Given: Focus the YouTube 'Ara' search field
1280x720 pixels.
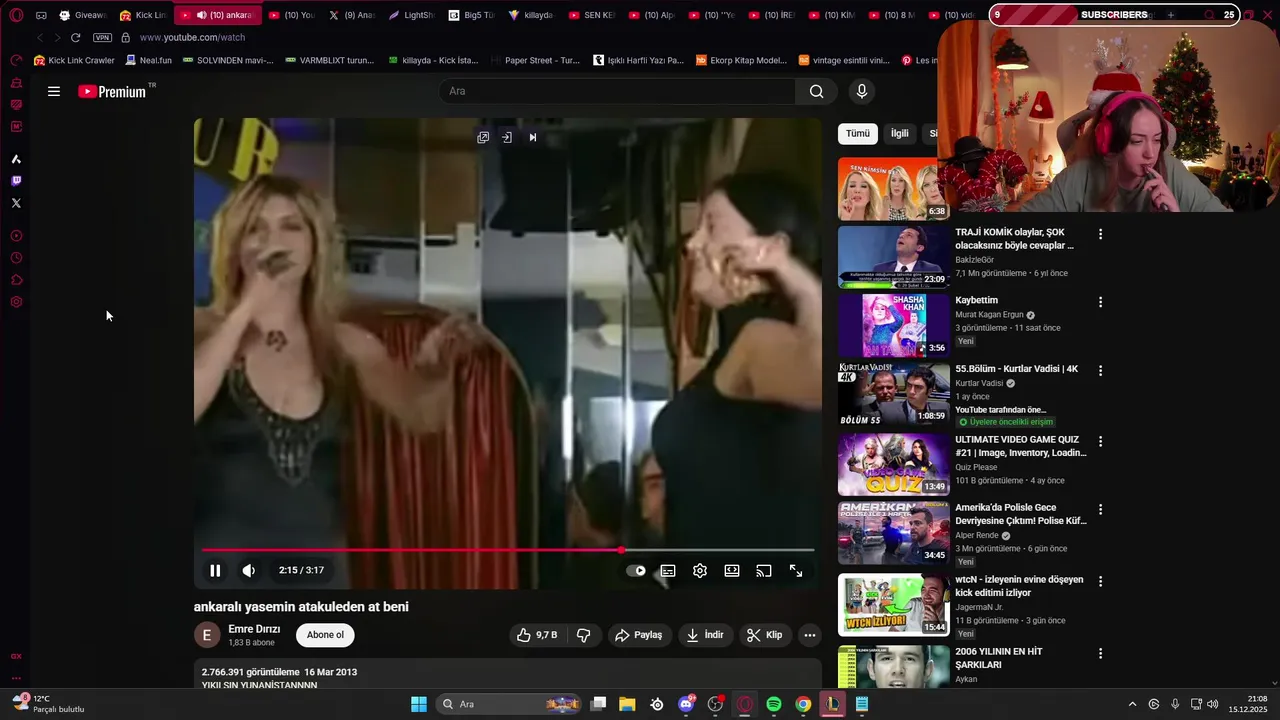Looking at the screenshot, I should 617,91.
